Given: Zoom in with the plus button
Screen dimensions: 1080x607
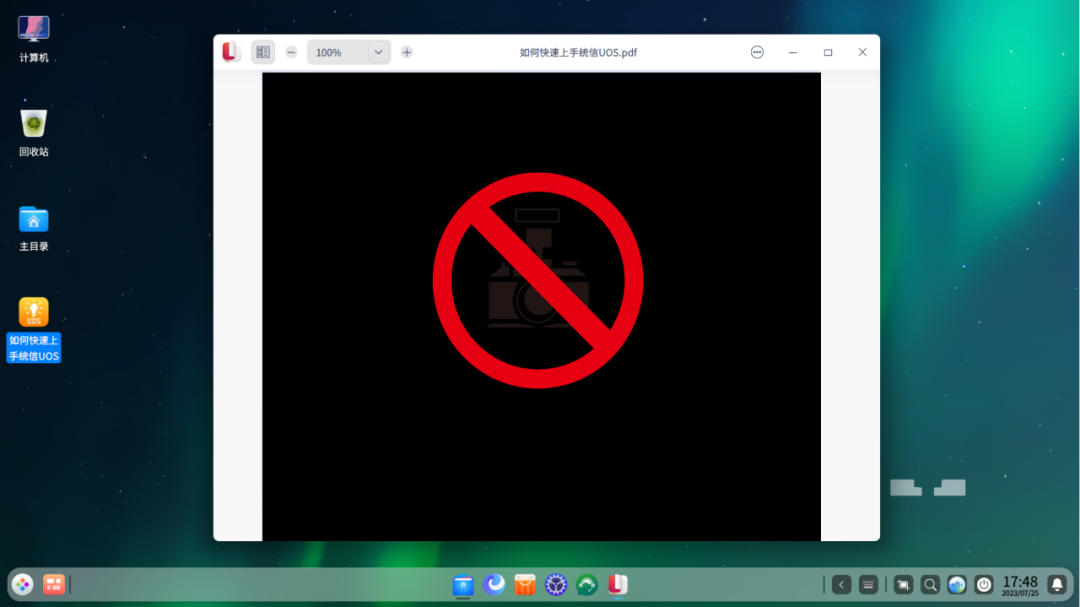Looking at the screenshot, I should point(407,52).
